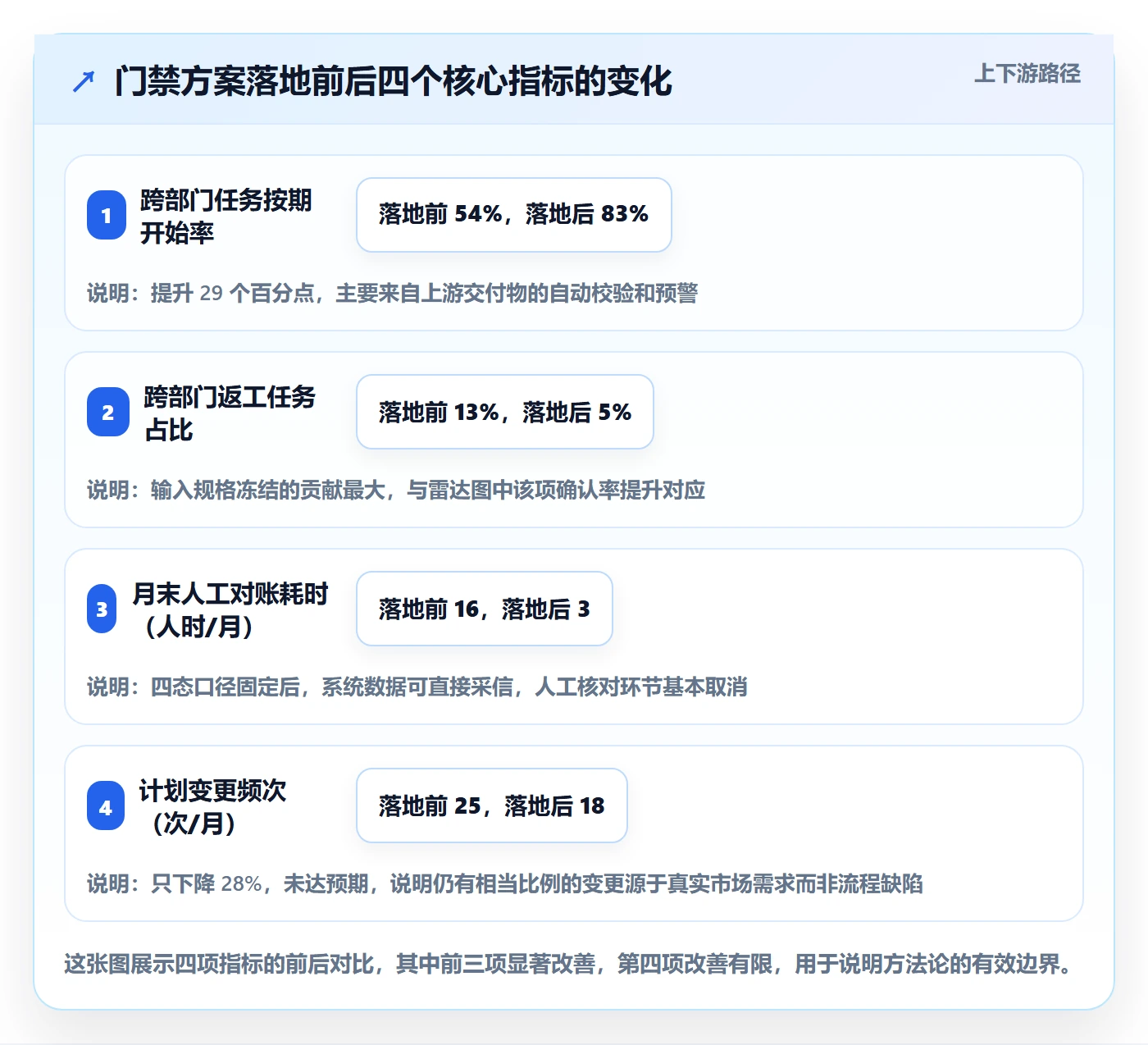Open the 上下游路径 link in header
Viewport: 1148px width, 1045px height.
coord(1027,73)
